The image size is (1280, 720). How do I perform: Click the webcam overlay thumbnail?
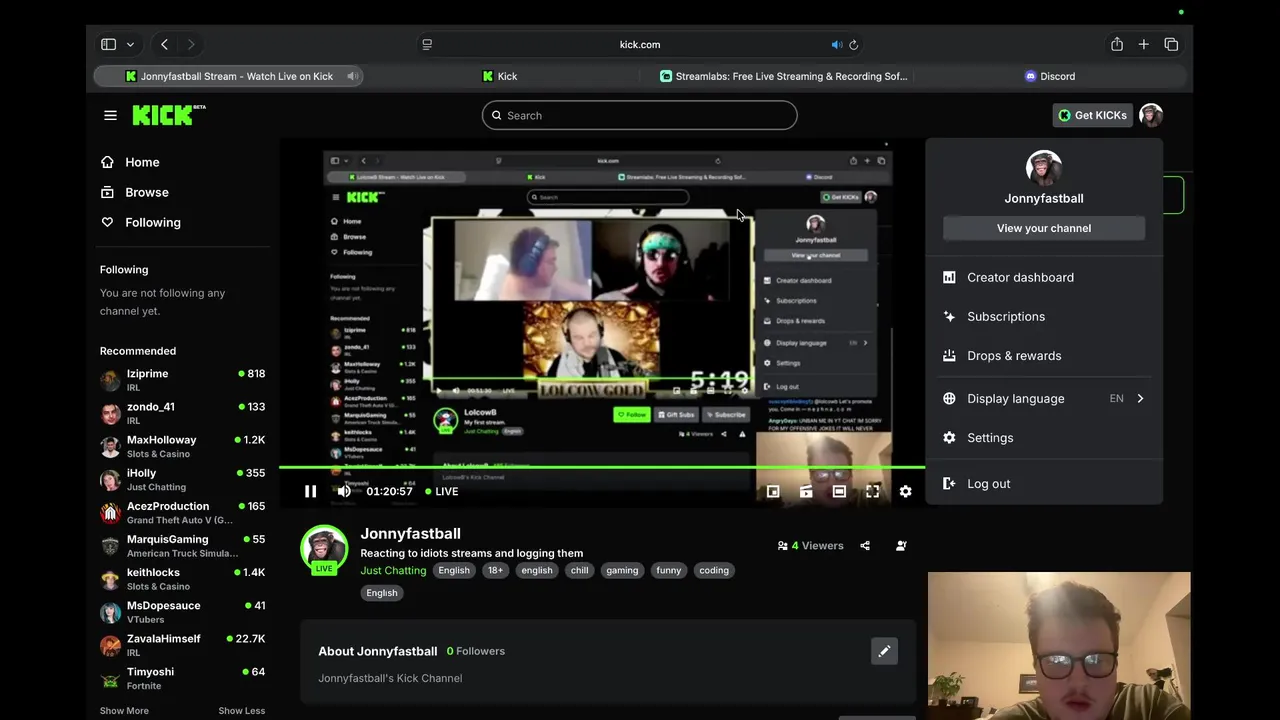(x=1059, y=646)
